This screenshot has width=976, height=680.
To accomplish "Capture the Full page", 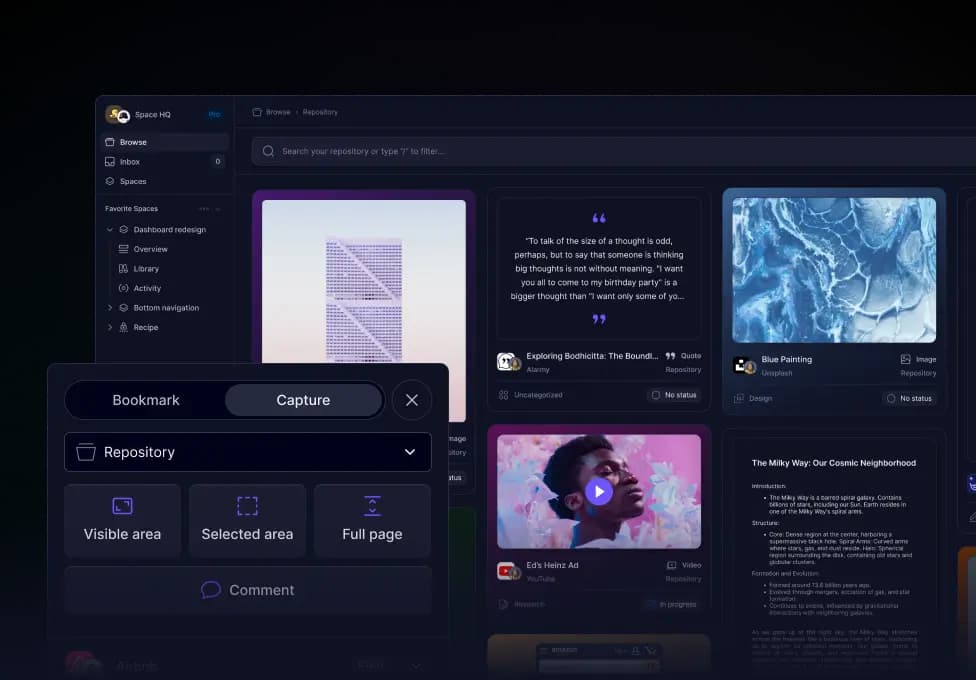I will point(372,520).
